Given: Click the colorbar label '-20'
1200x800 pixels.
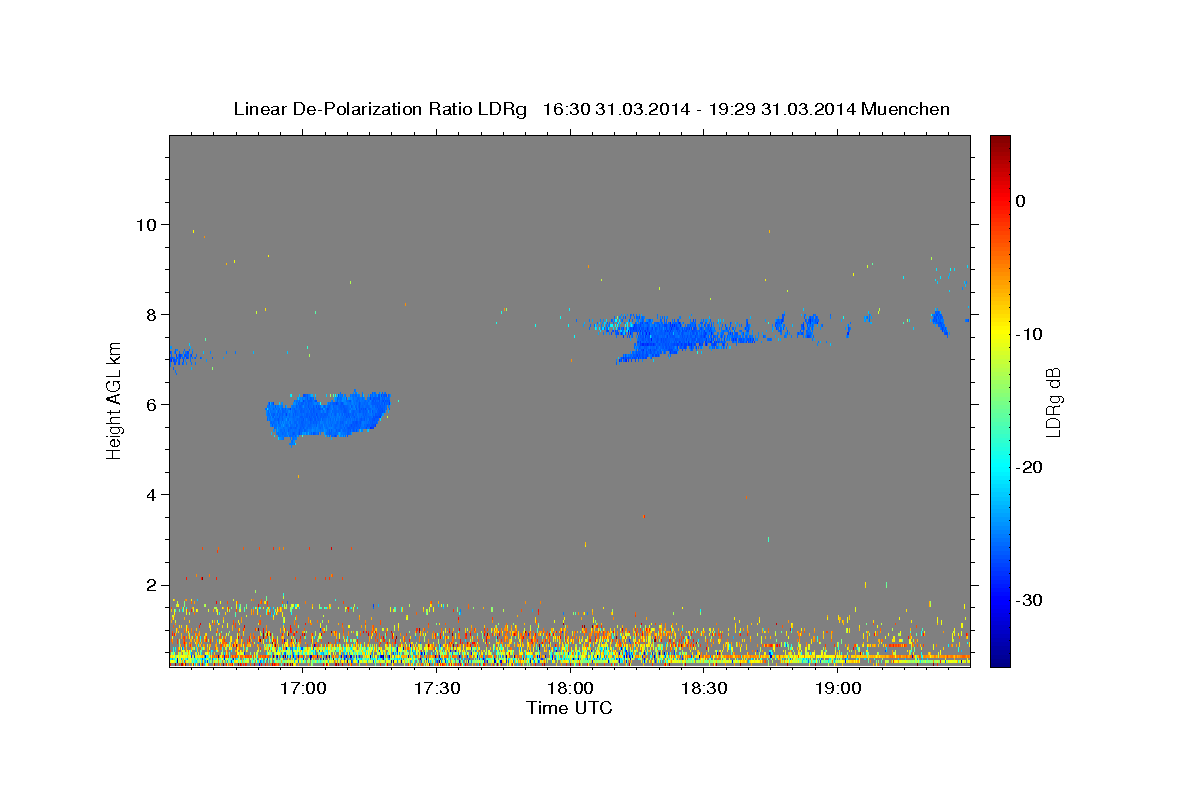Looking at the screenshot, I should tap(1030, 467).
